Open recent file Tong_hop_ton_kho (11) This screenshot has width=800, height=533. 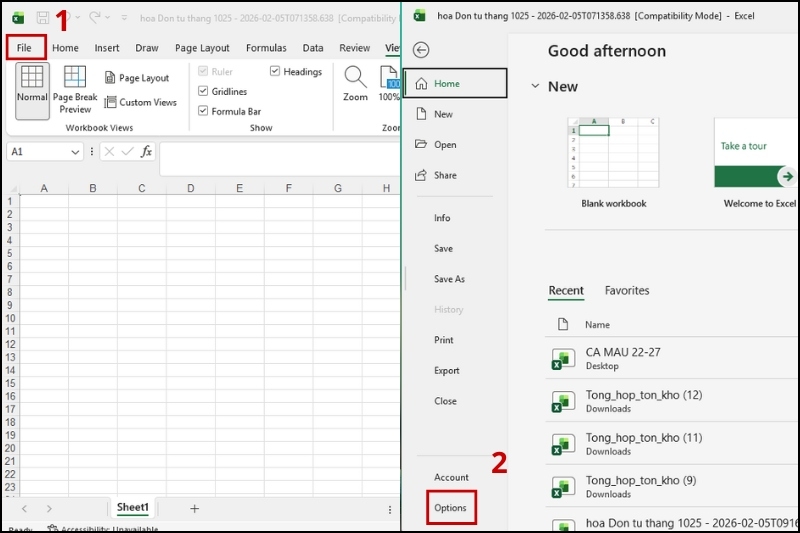[671, 444]
